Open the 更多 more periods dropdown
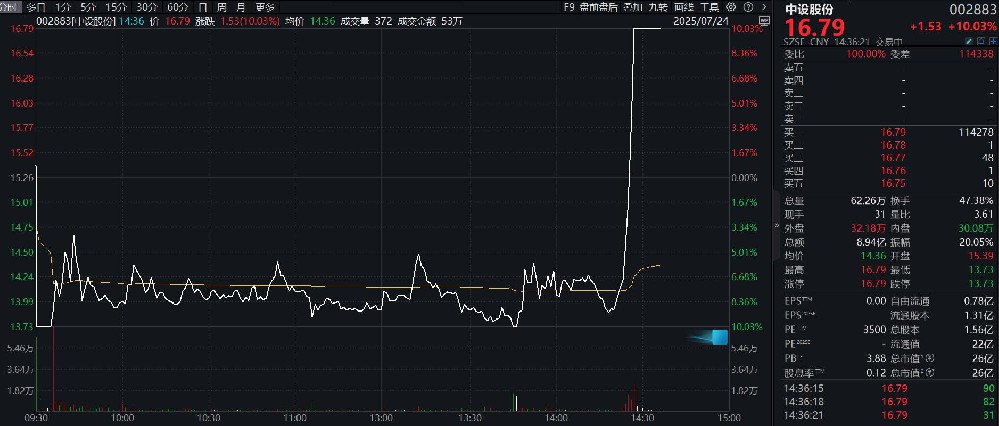999x426 pixels. 264,7
